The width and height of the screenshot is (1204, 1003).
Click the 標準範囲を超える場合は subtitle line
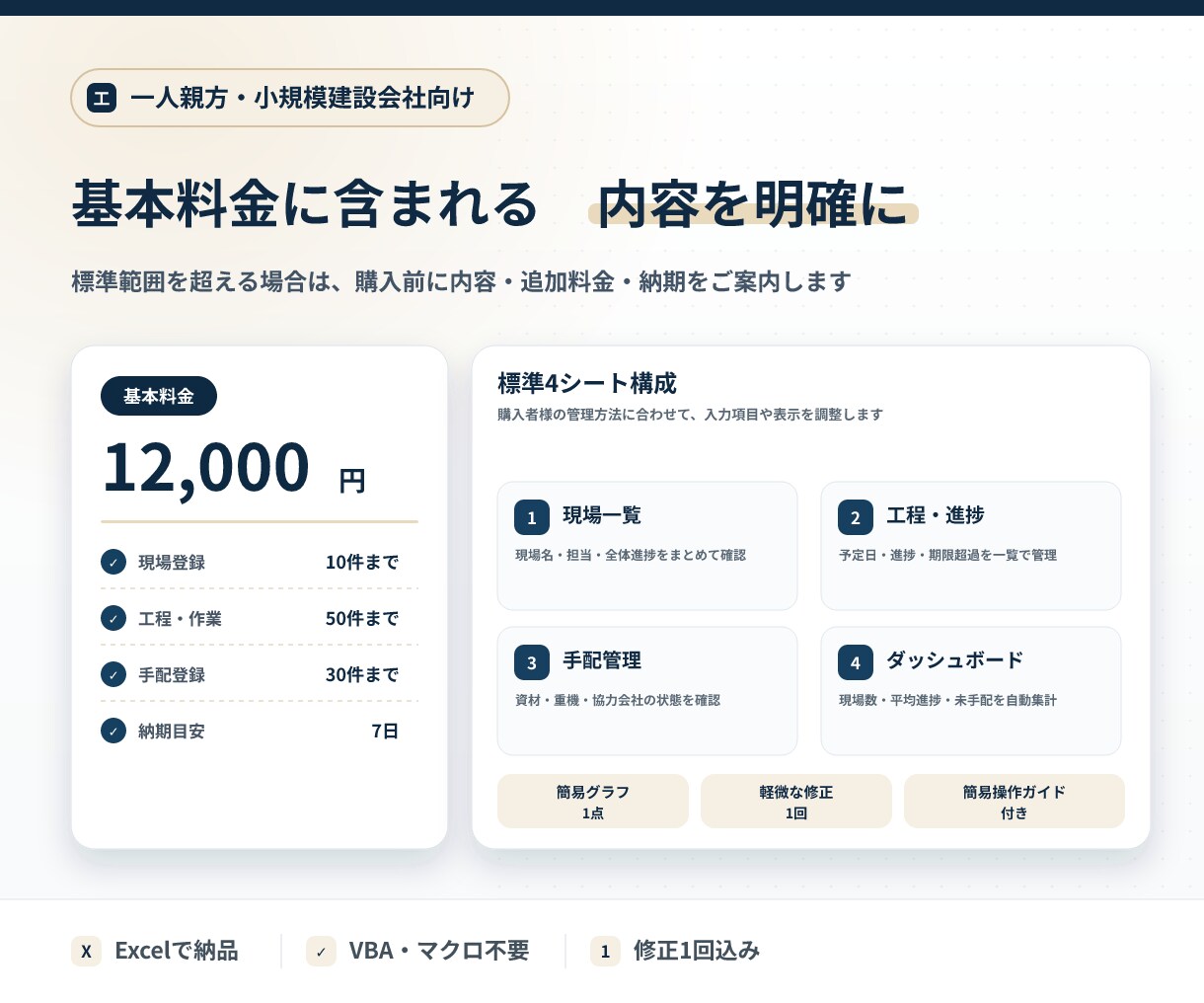(x=461, y=281)
